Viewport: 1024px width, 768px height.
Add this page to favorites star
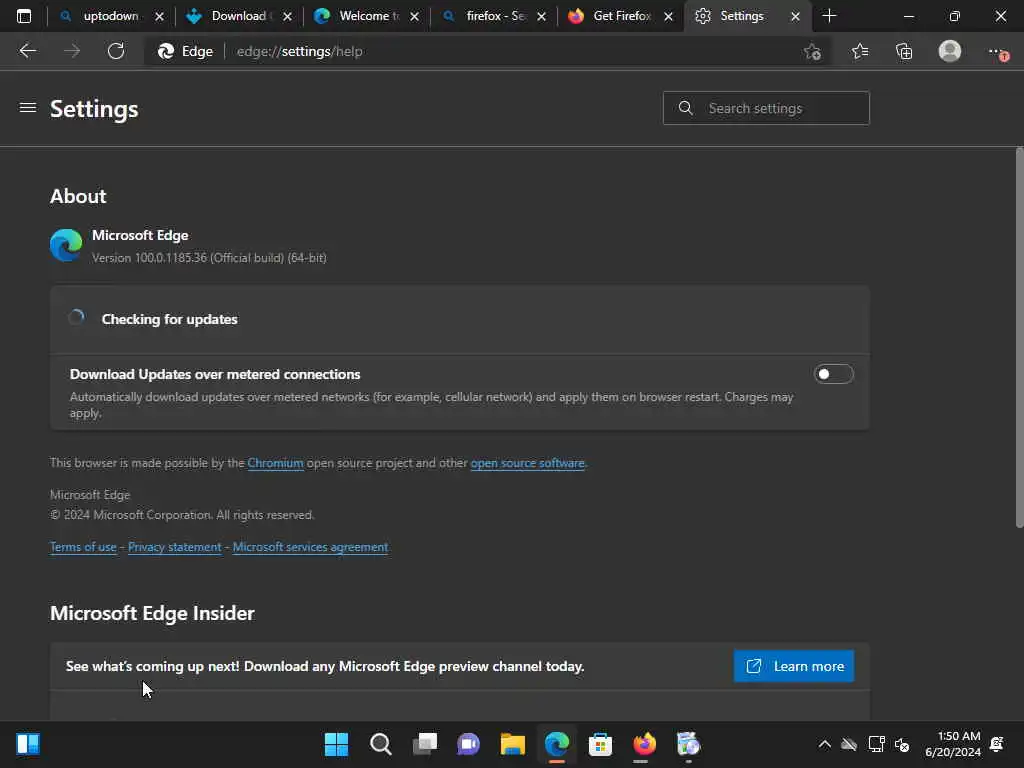click(x=812, y=51)
